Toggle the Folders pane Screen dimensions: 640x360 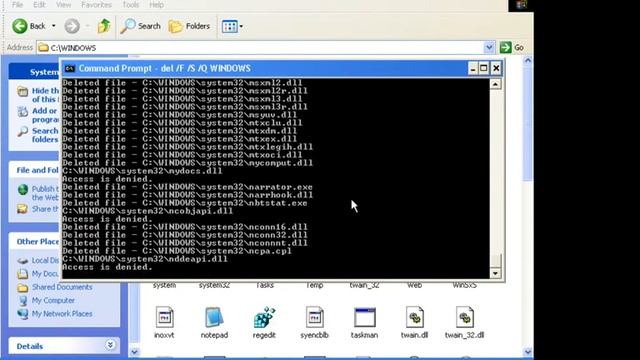(189, 26)
